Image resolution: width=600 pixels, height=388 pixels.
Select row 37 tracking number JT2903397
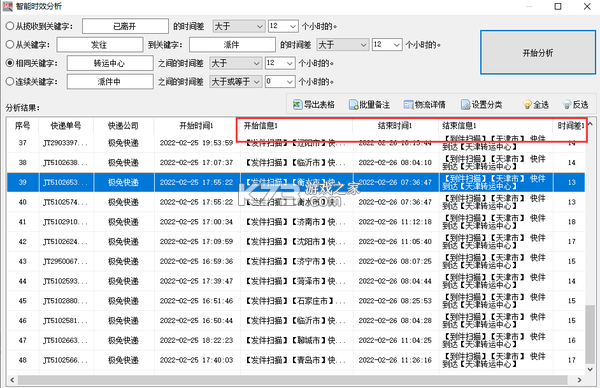[65, 143]
